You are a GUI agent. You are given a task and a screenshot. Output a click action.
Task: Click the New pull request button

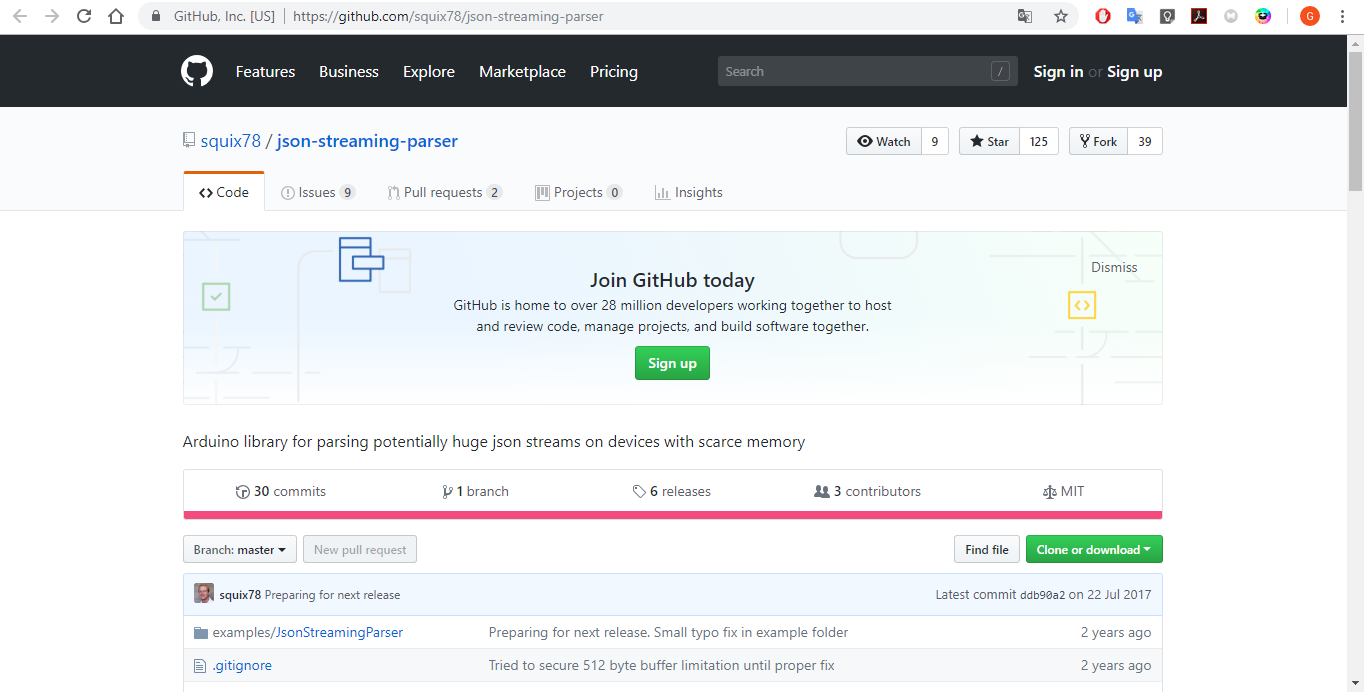360,550
